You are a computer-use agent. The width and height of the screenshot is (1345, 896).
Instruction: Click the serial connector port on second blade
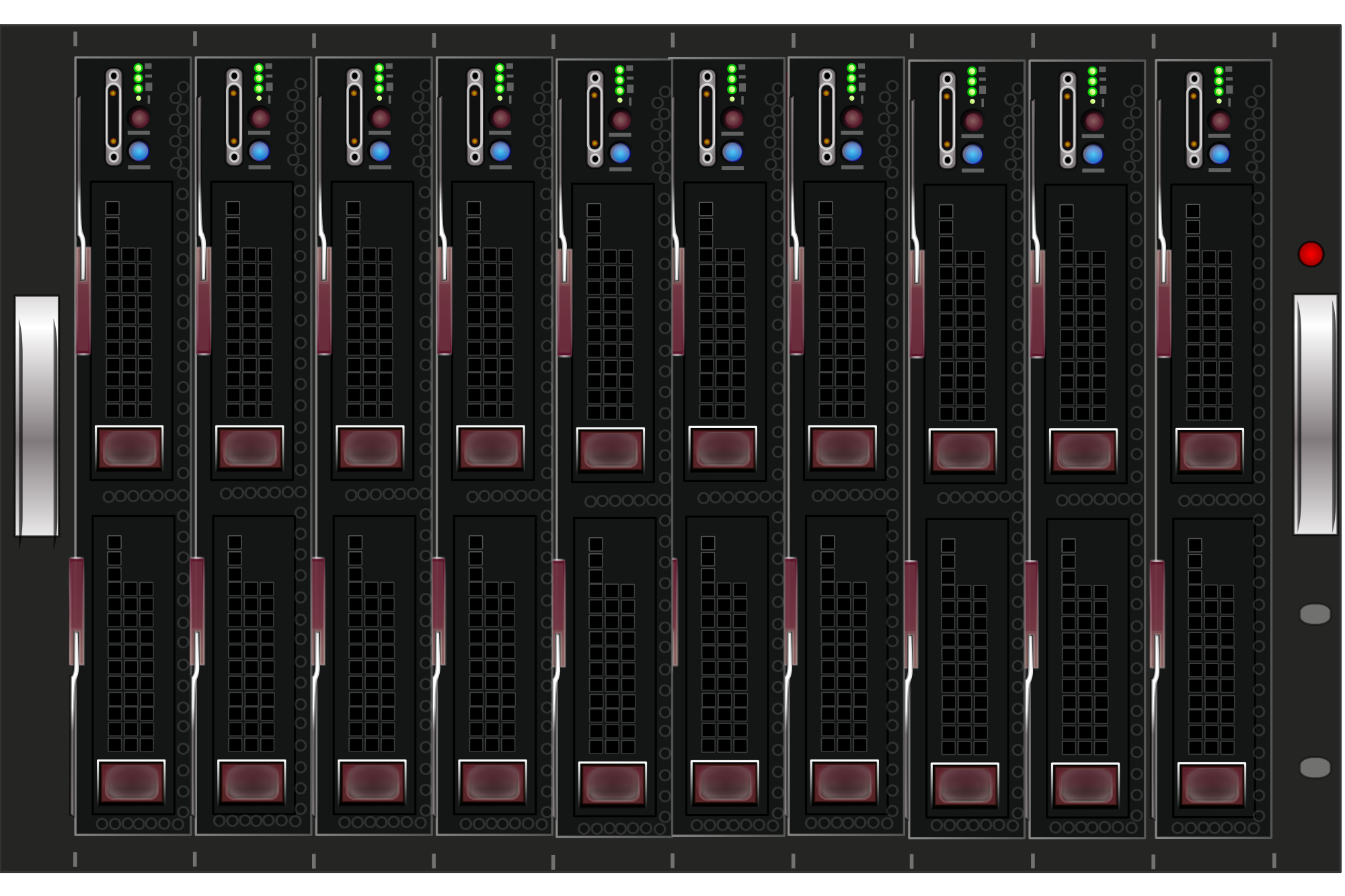pos(234,116)
